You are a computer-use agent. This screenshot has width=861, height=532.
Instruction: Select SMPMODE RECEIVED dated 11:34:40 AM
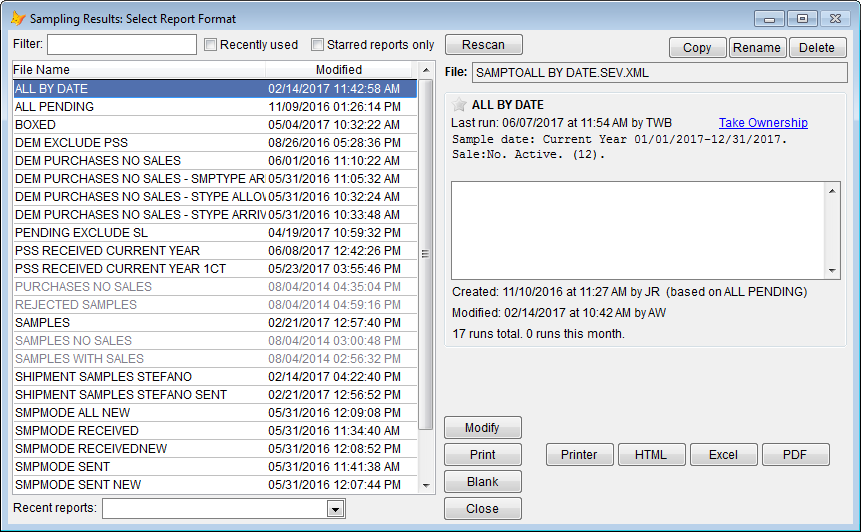click(215, 430)
